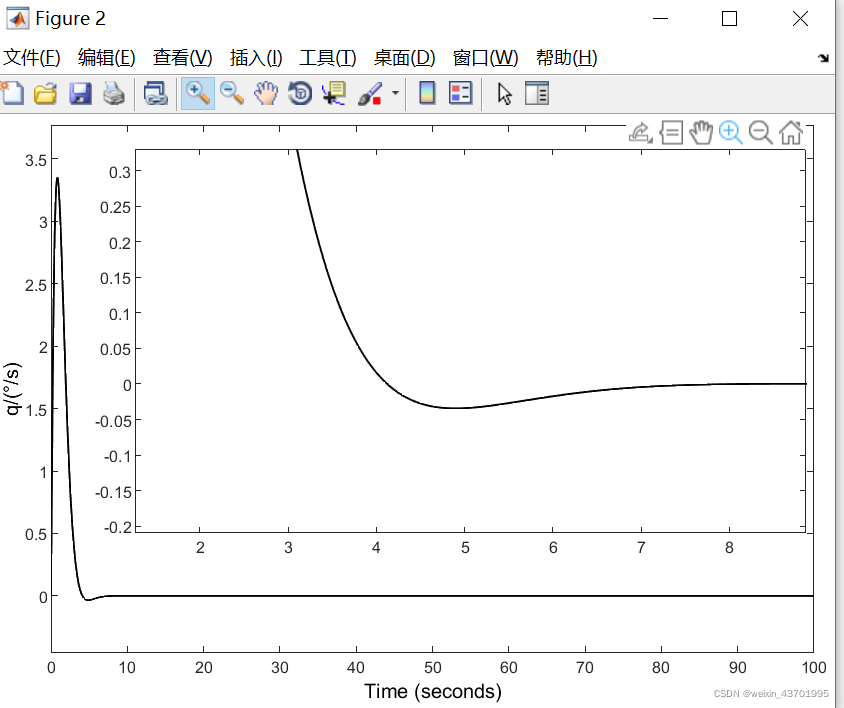Select the Edit Plot arrow tool
This screenshot has height=708, width=844.
tap(504, 94)
